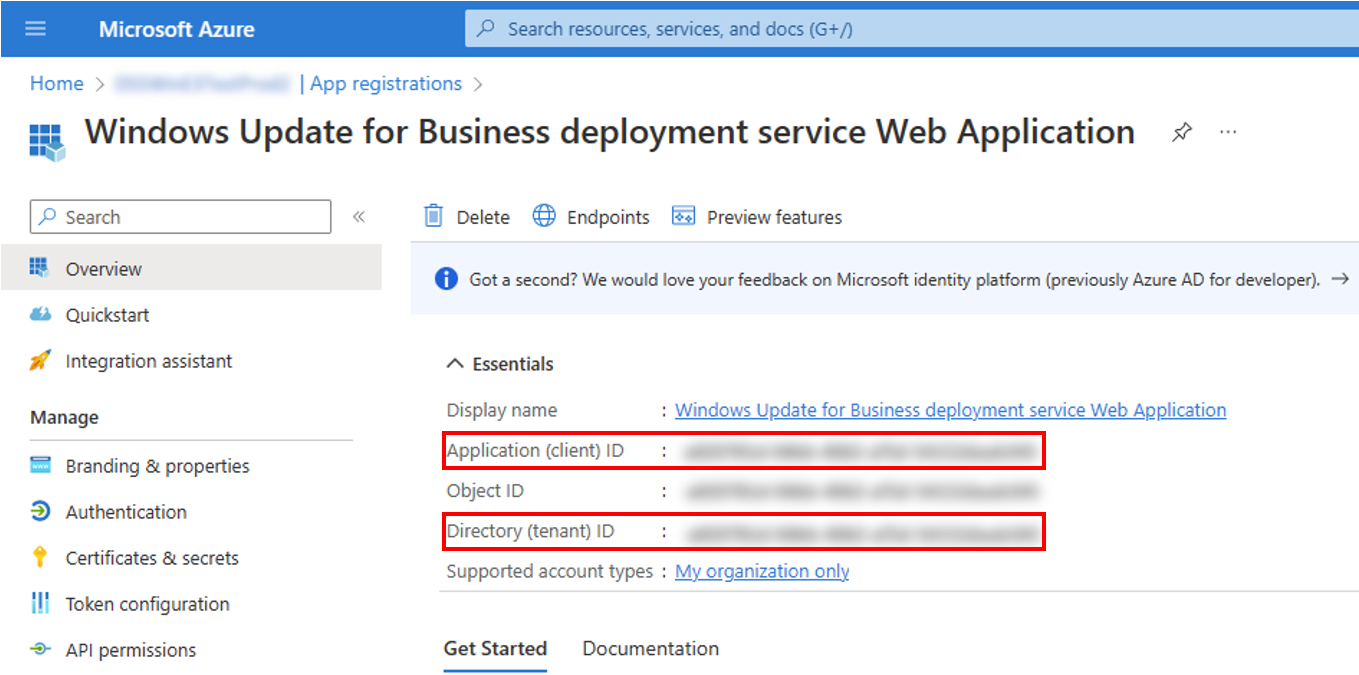This screenshot has height=675, width=1359.
Task: Go to Home breadcrumb
Action: [x=57, y=84]
